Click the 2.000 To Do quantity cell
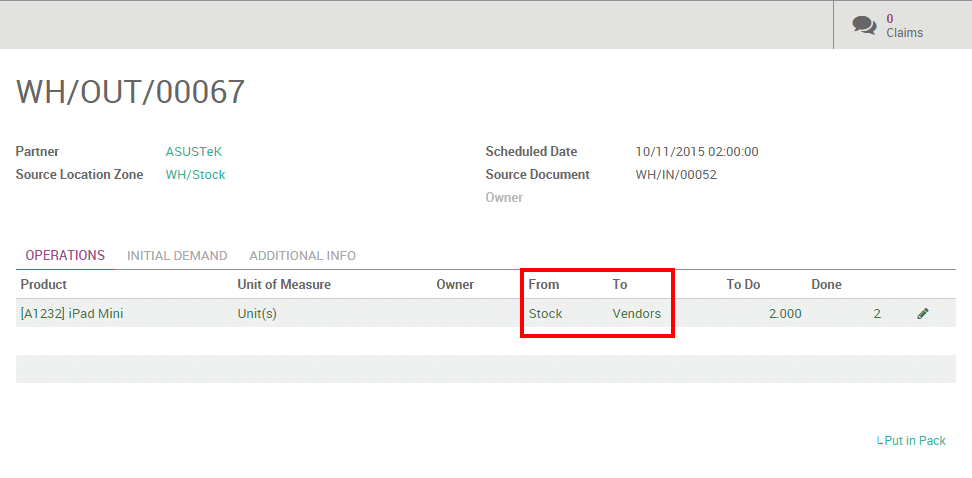The width and height of the screenshot is (972, 478). click(784, 314)
